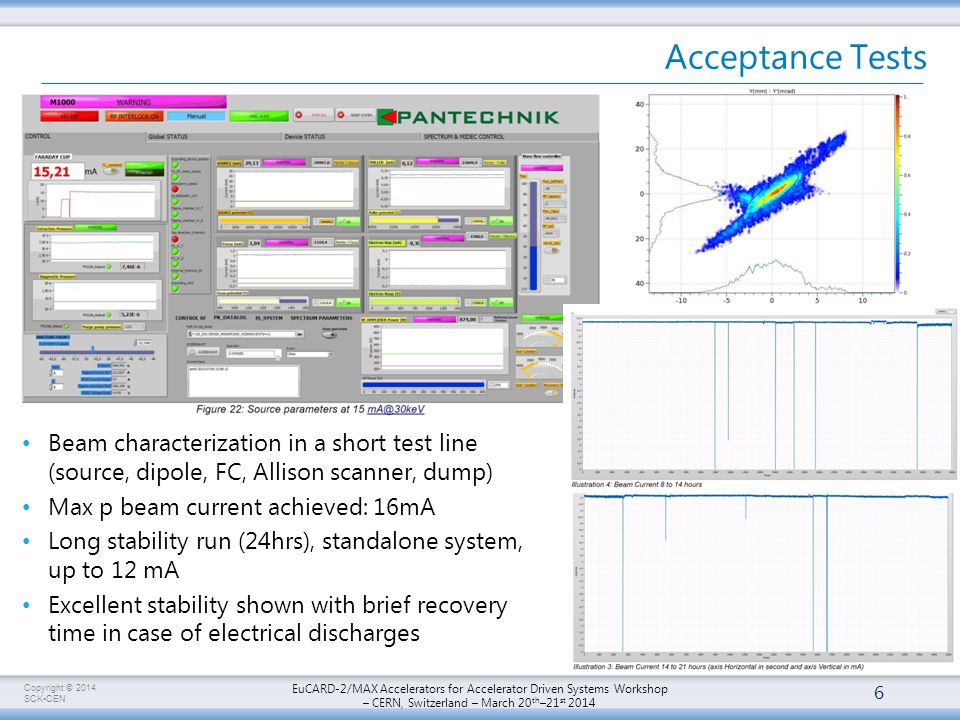The width and height of the screenshot is (960, 720).
Task: Toggle the Mass flow controller valve switch
Action: click(x=551, y=250)
